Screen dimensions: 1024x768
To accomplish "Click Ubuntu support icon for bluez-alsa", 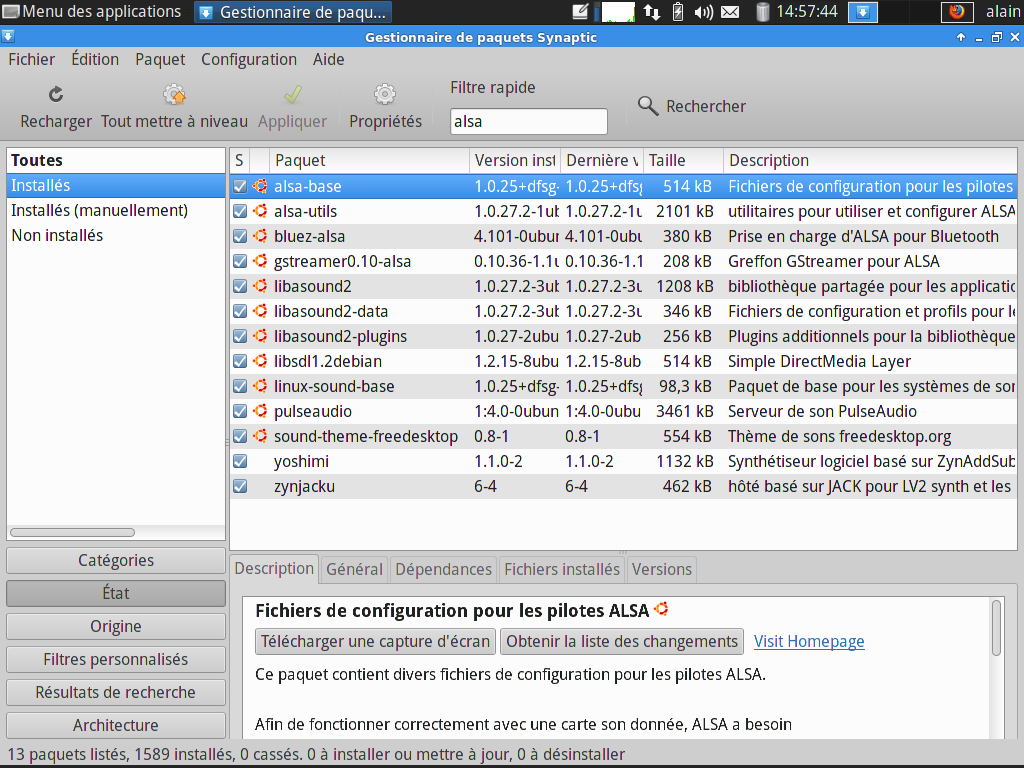I will (260, 236).
